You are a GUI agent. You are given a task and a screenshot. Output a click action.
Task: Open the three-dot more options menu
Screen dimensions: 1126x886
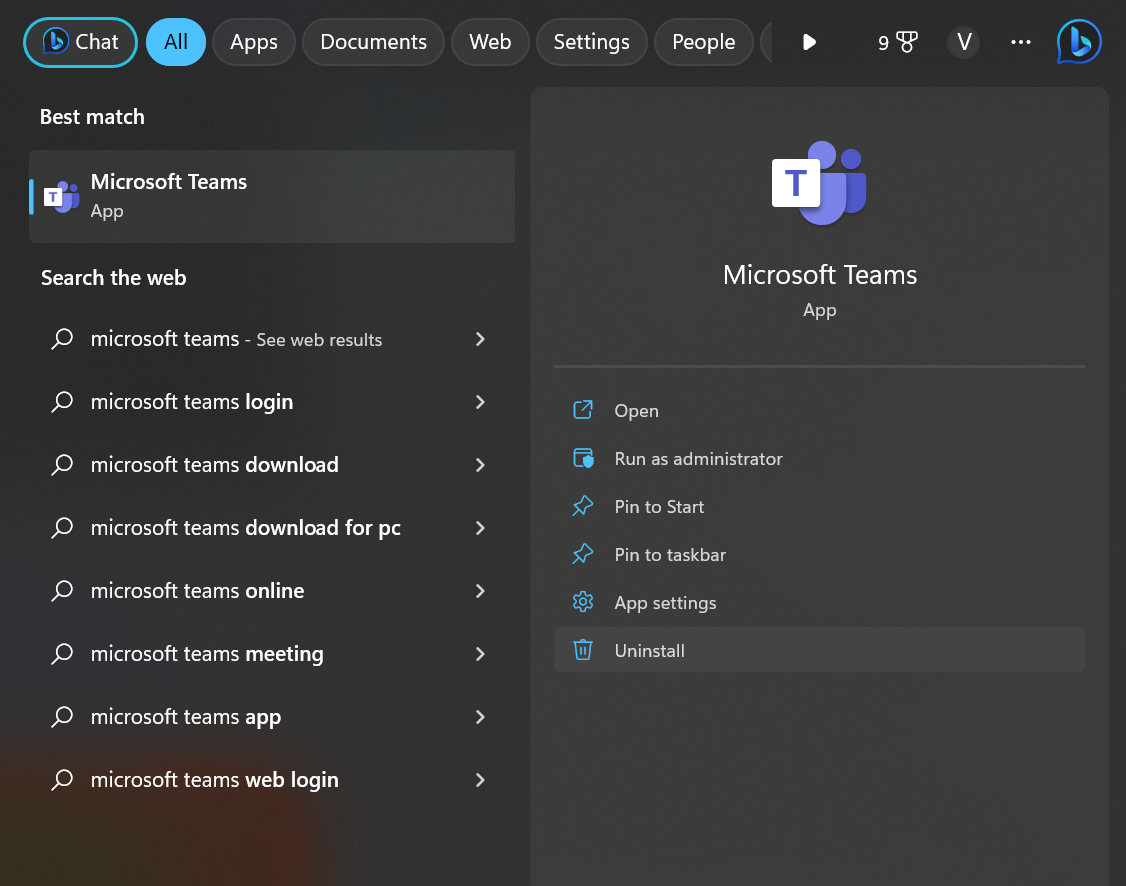click(1020, 42)
